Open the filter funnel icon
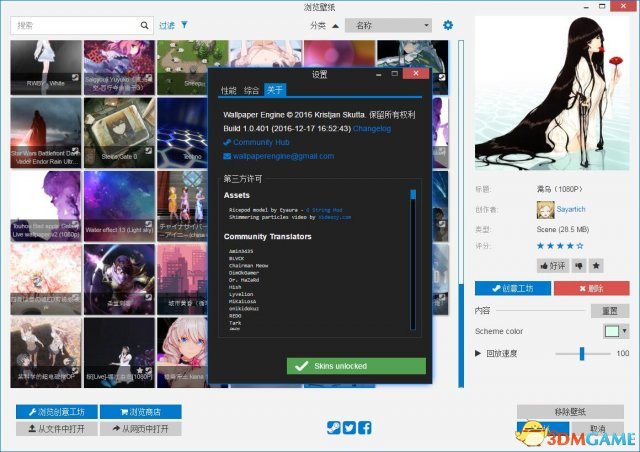This screenshot has width=640, height=452. coord(184,25)
